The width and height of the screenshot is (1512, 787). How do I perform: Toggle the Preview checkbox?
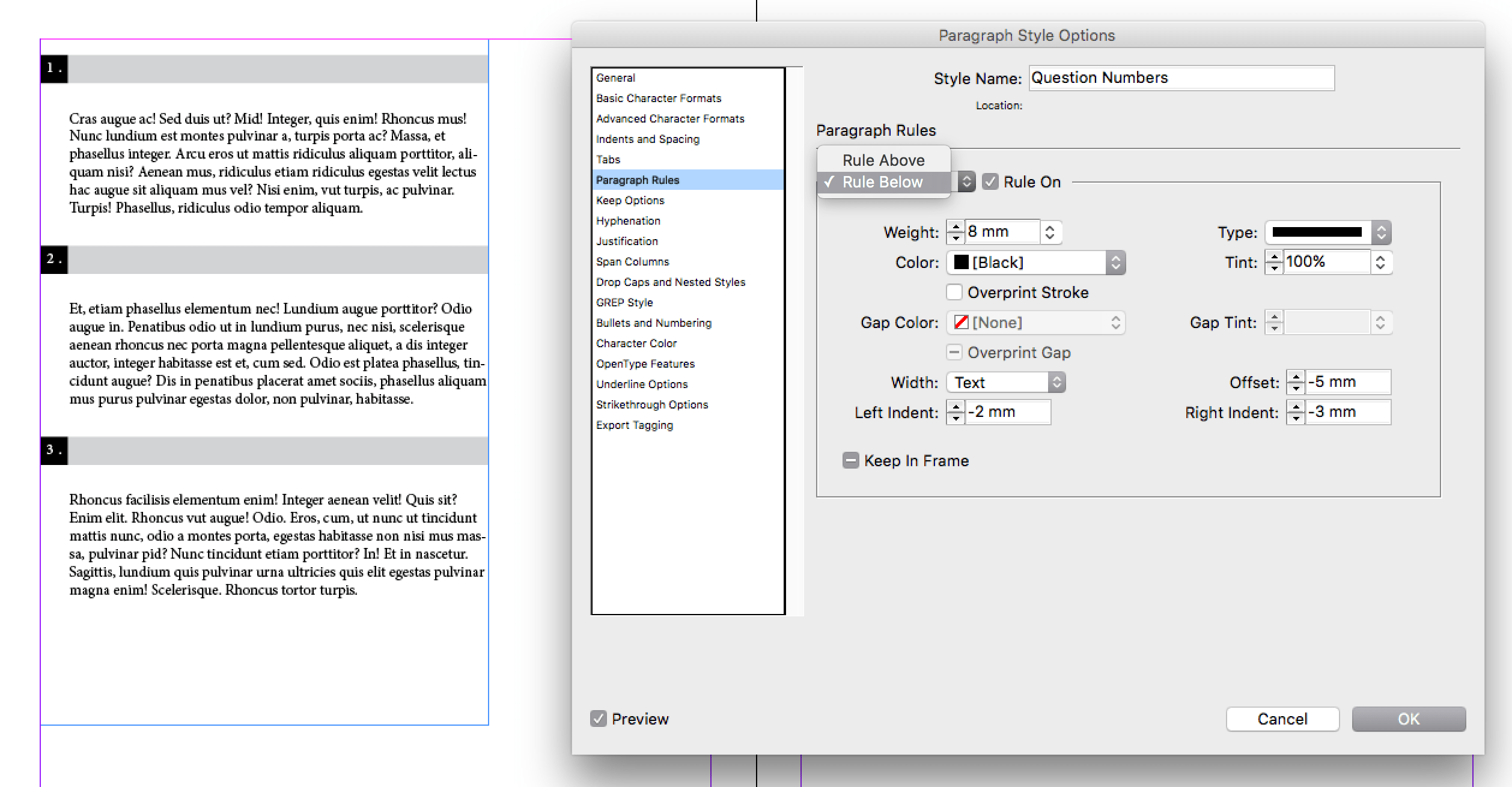(x=598, y=719)
